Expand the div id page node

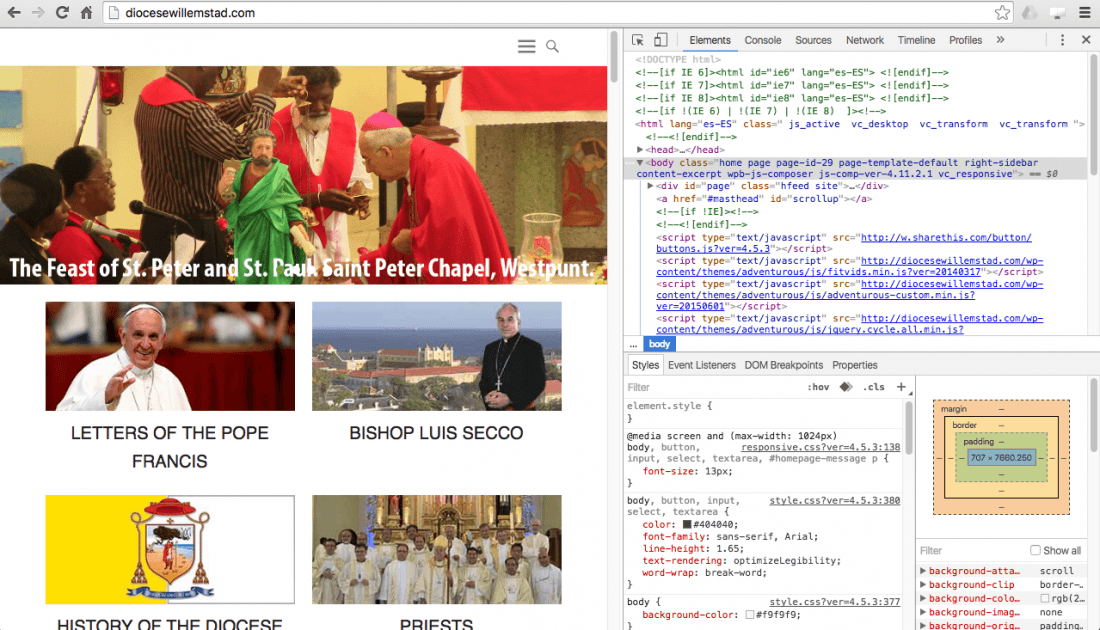[x=650, y=186]
